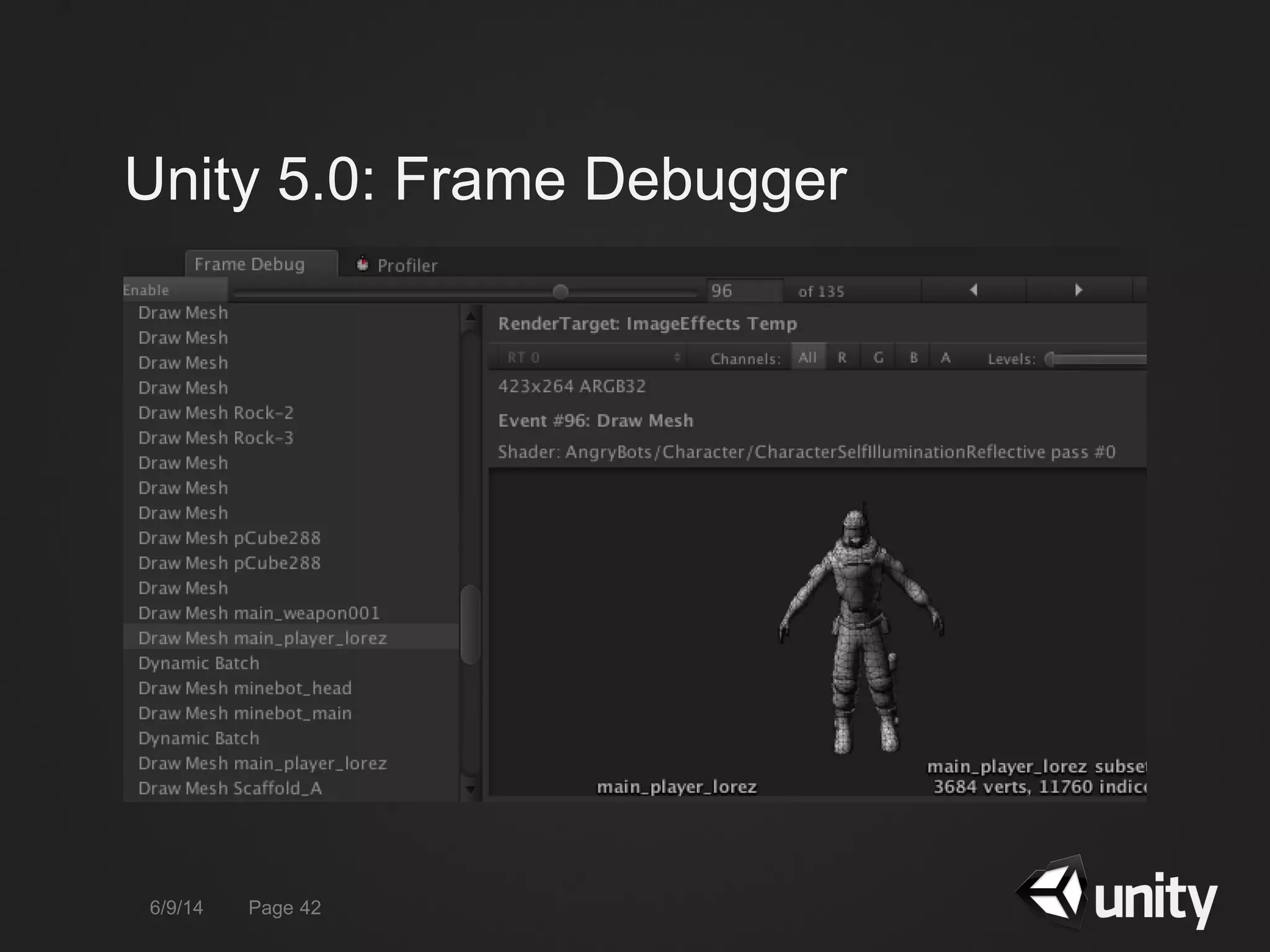The image size is (1270, 952).
Task: Open the RT 0 render target dropdown
Action: tap(593, 358)
